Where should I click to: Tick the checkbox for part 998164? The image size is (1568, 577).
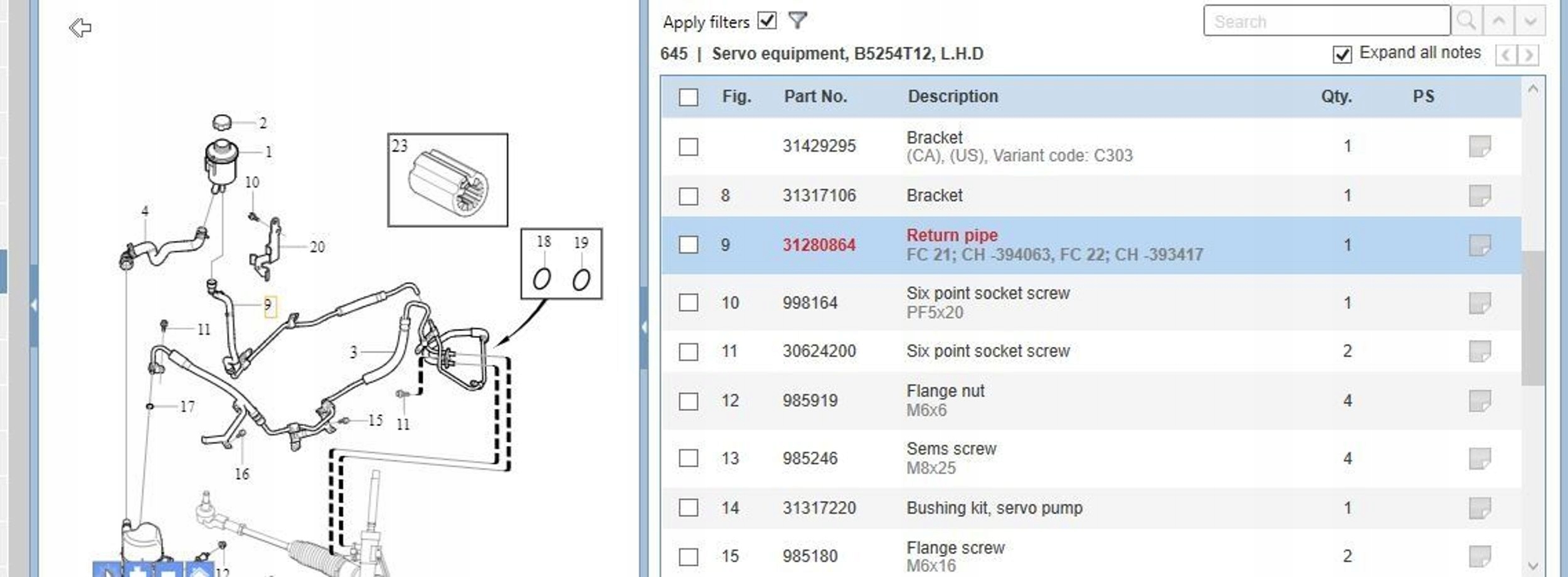coord(688,302)
